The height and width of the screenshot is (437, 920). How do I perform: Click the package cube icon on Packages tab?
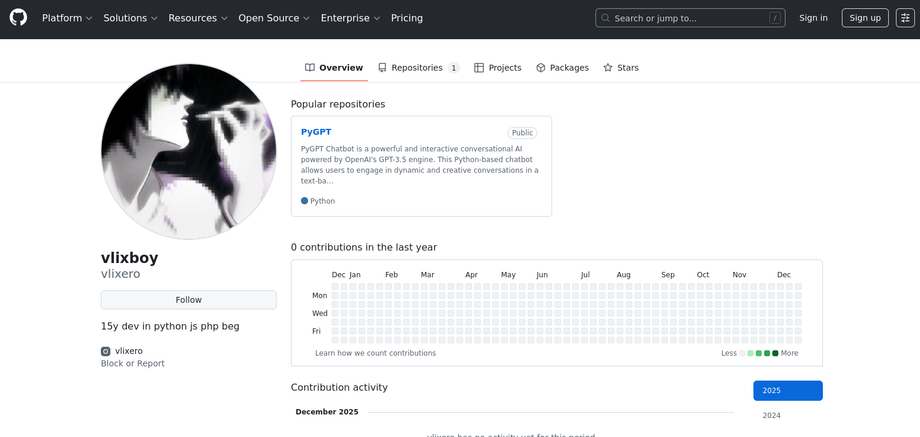[x=541, y=67]
